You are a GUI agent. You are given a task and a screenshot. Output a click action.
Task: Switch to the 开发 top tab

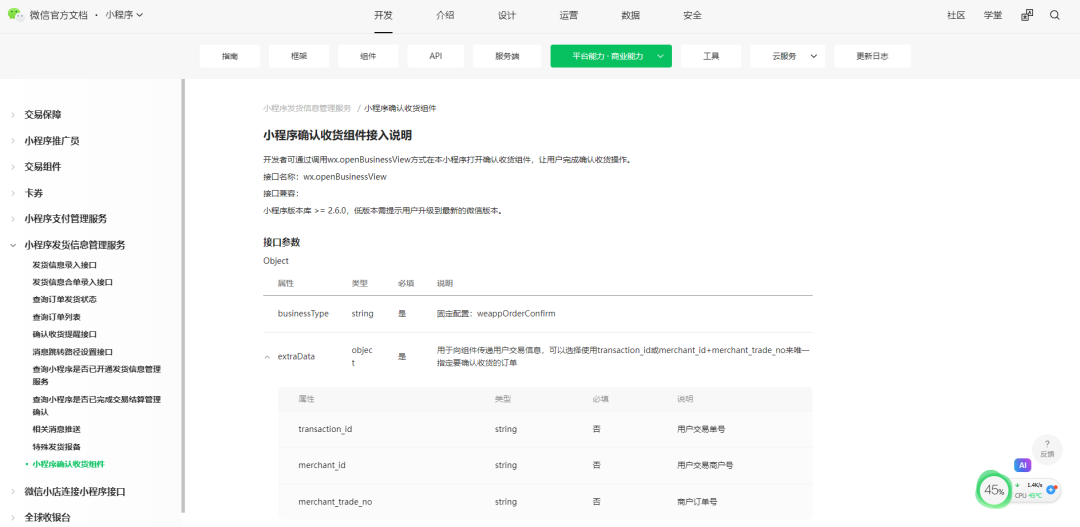coord(383,15)
